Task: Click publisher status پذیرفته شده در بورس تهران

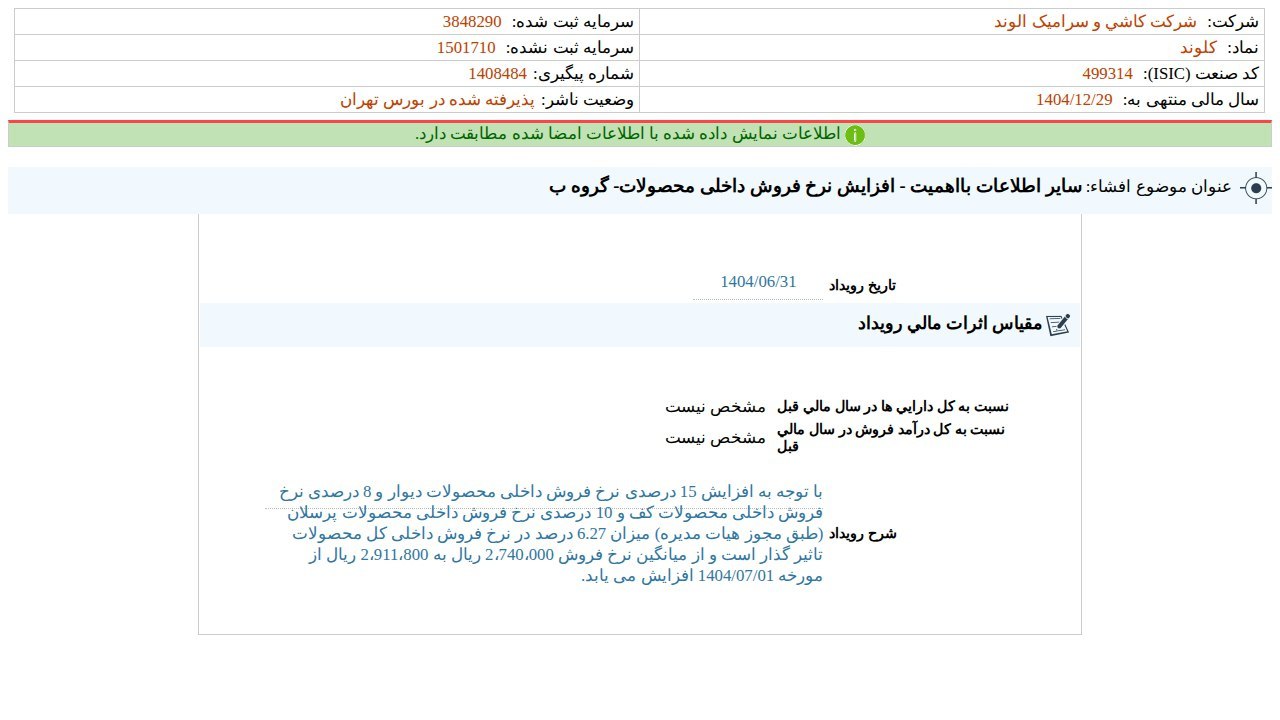Action: pyautogui.click(x=437, y=100)
